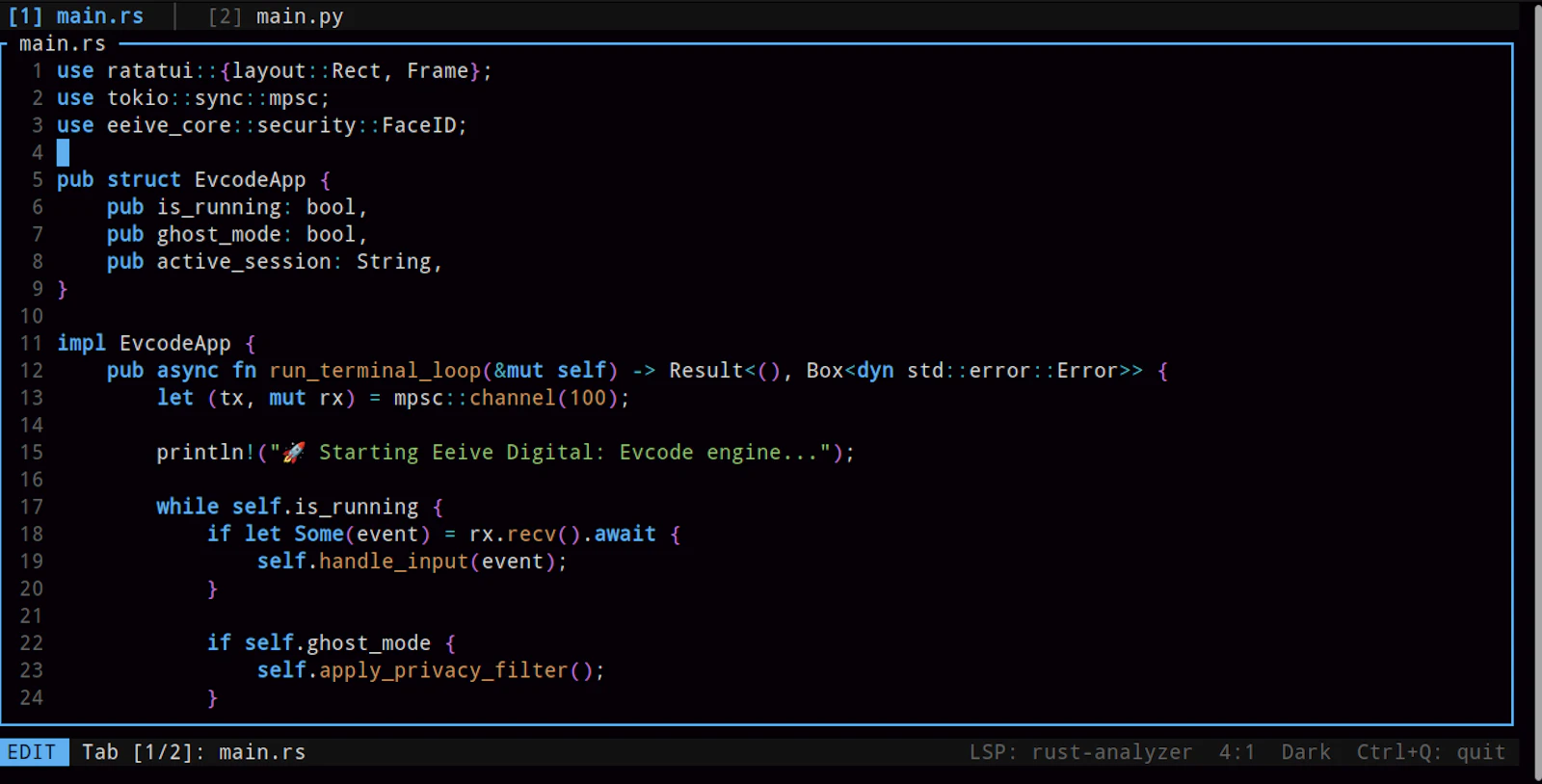The height and width of the screenshot is (784, 1542).
Task: Click 'await' keyword on line 18
Action: coord(625,534)
